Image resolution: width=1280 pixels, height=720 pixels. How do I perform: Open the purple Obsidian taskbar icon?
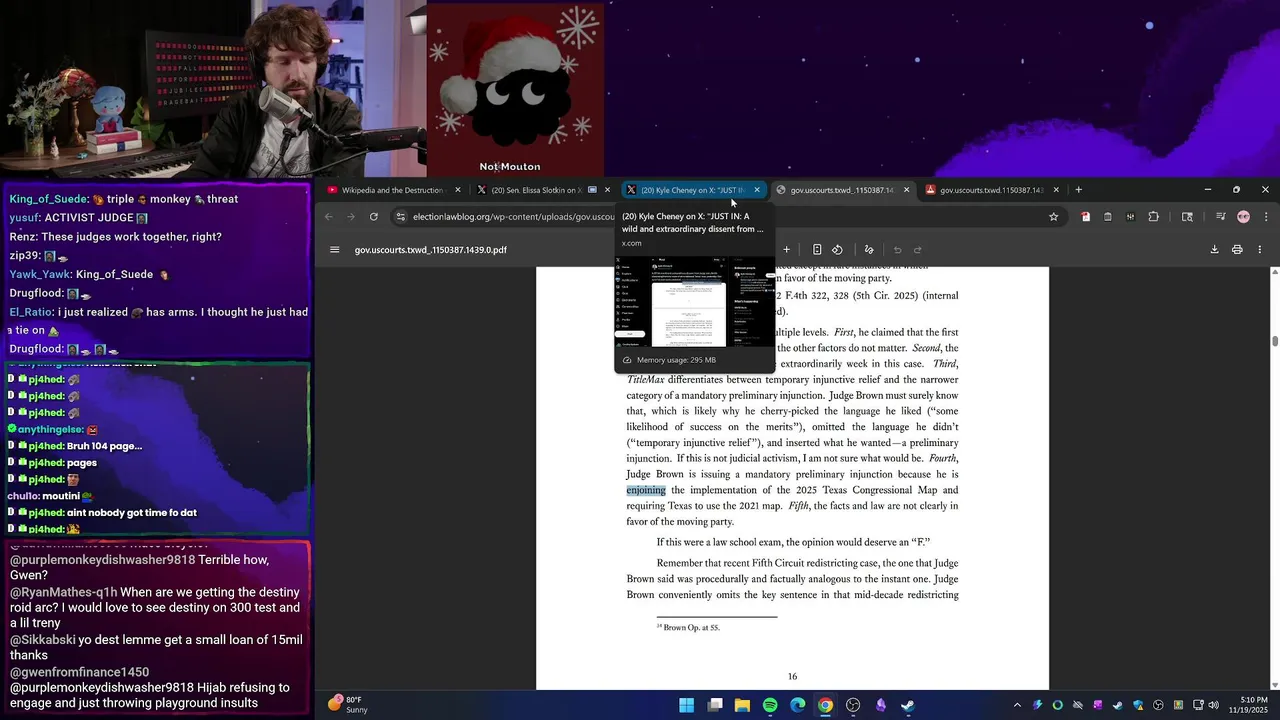tap(880, 705)
